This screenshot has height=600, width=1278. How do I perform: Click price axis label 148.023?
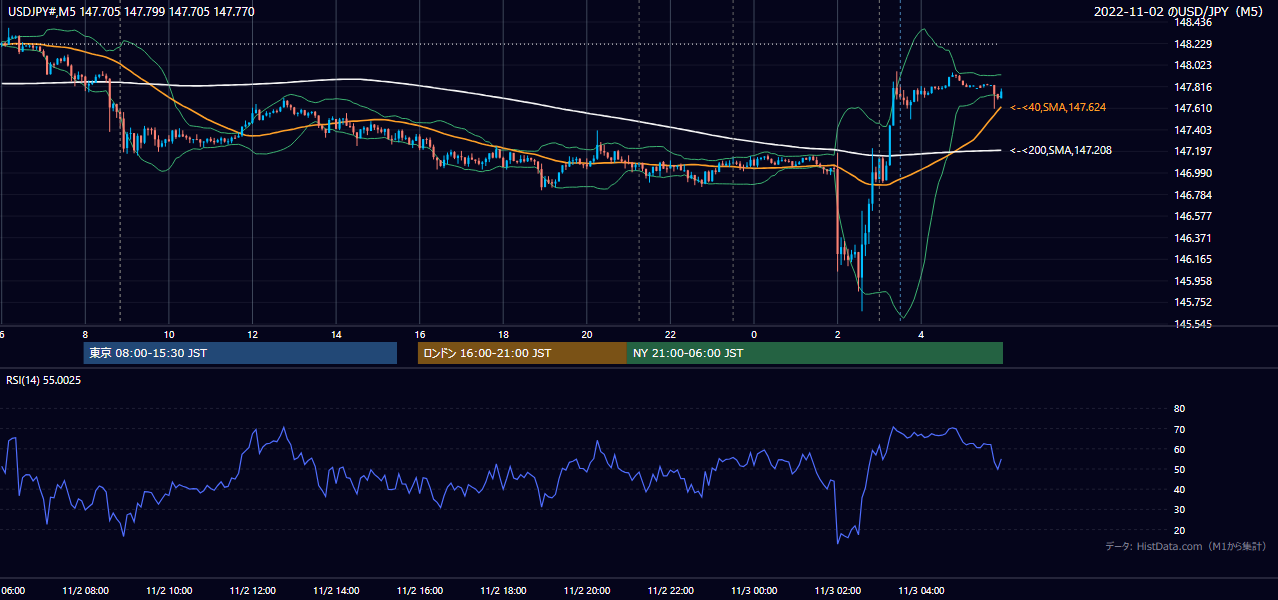[x=1195, y=65]
